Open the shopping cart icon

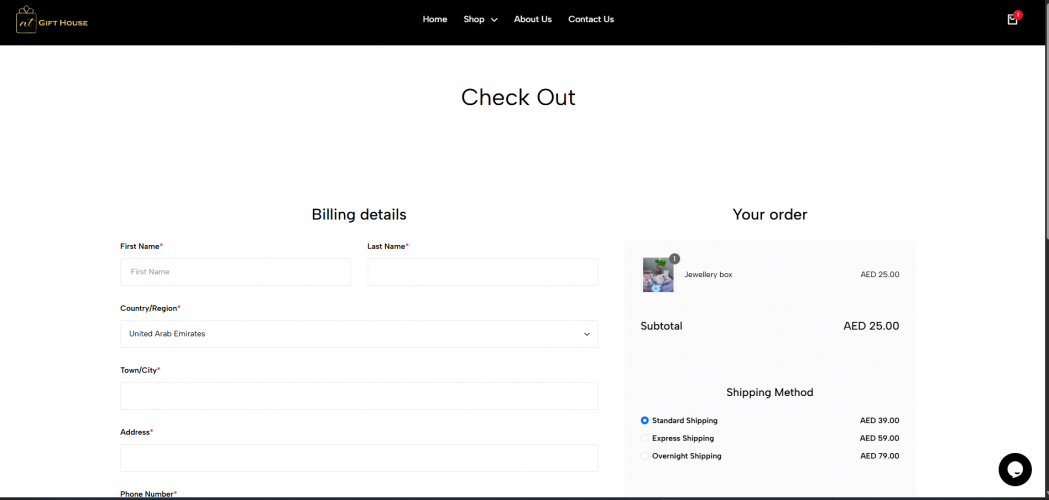1012,20
